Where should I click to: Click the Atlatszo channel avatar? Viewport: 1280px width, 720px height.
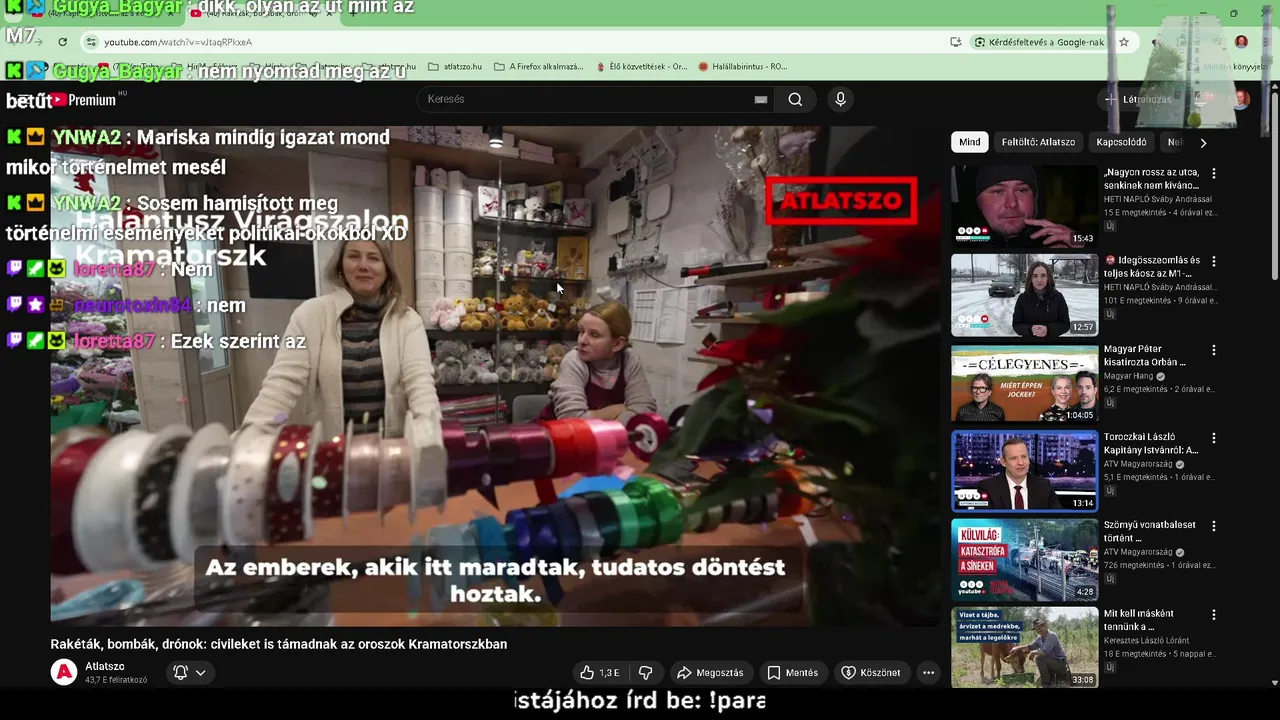[x=64, y=672]
